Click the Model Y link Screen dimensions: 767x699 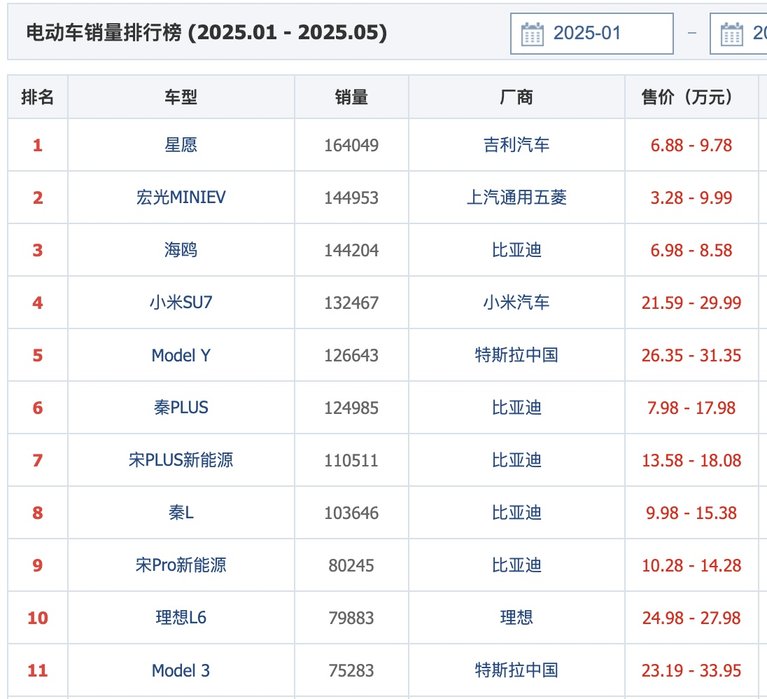[181, 355]
